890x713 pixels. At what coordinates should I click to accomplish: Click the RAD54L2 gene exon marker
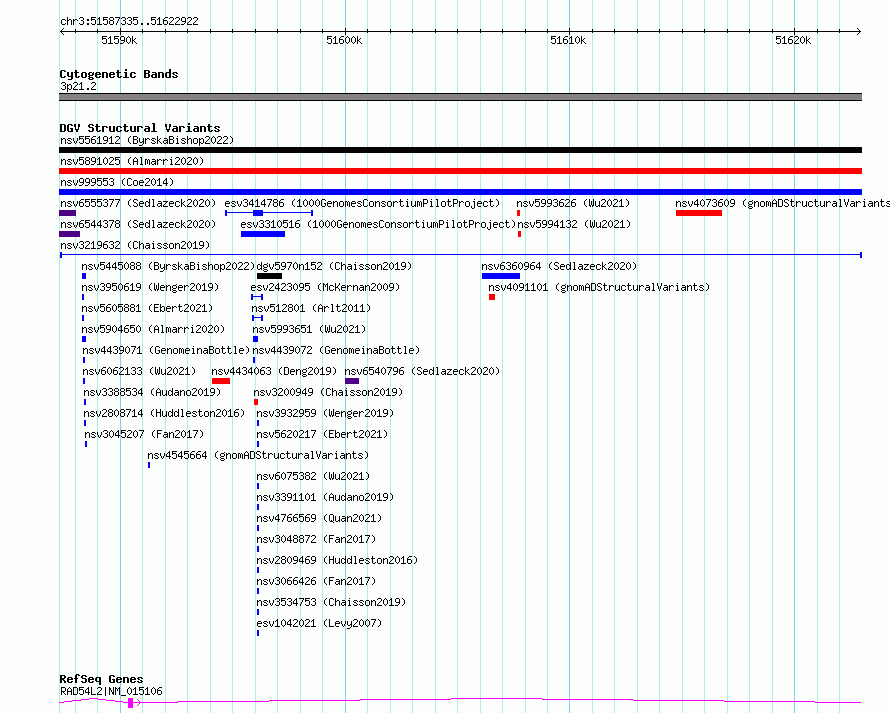tap(131, 703)
